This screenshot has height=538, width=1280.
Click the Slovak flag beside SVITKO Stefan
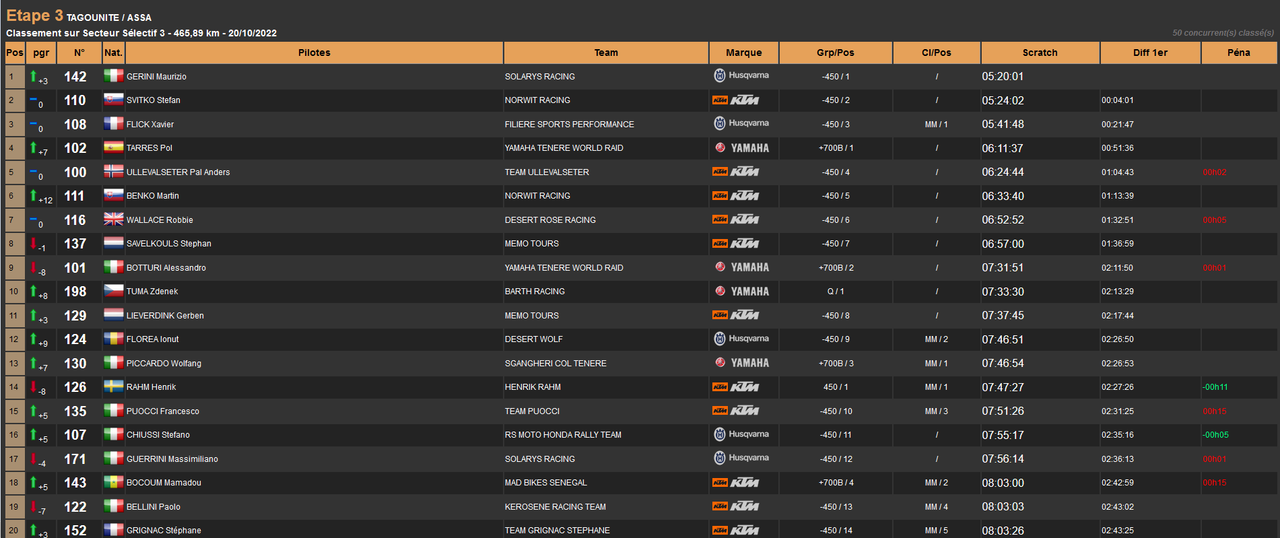pos(113,100)
